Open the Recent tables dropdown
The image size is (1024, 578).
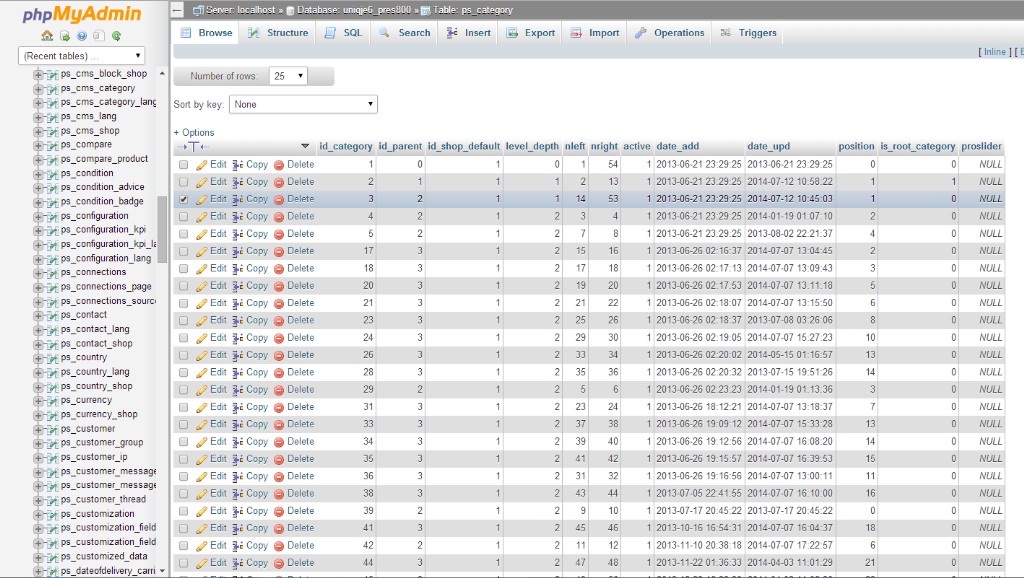(x=82, y=56)
